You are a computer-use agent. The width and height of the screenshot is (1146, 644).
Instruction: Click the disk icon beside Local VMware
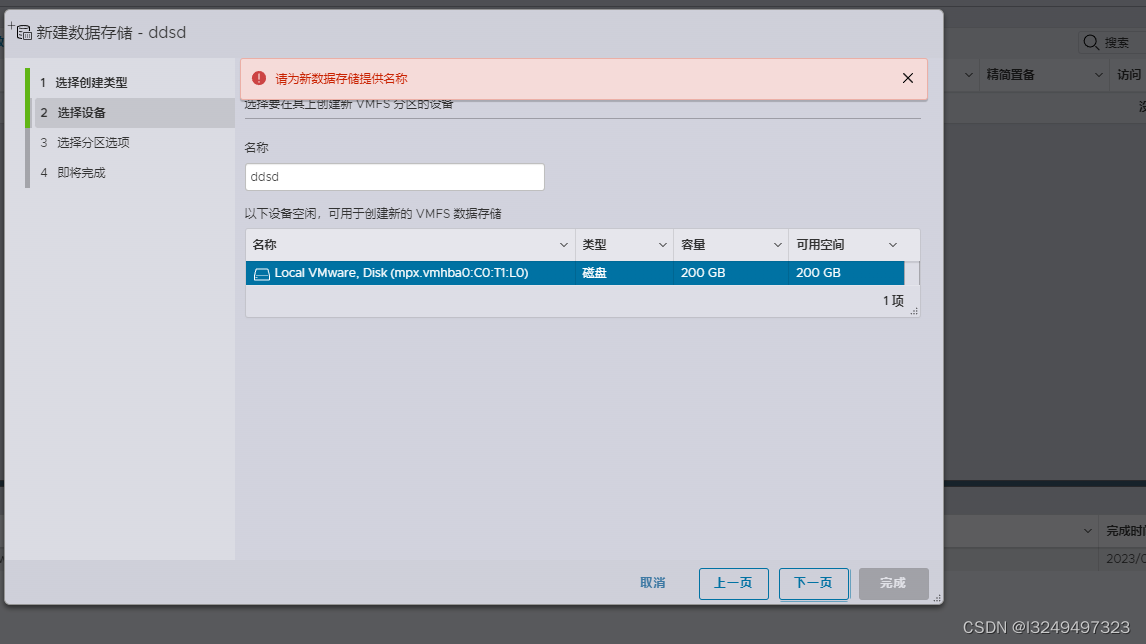pos(262,273)
